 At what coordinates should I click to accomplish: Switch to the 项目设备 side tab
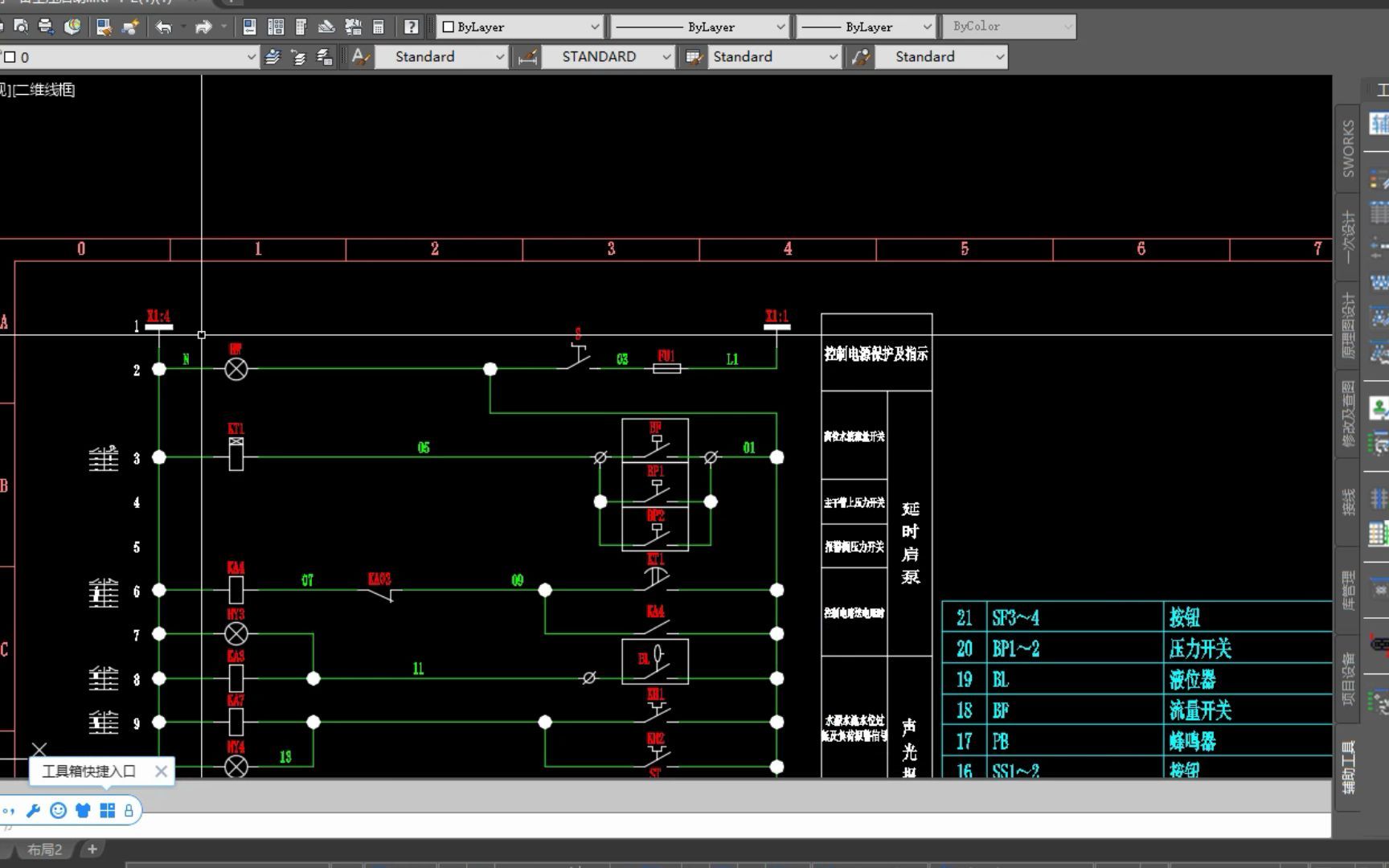(1348, 679)
